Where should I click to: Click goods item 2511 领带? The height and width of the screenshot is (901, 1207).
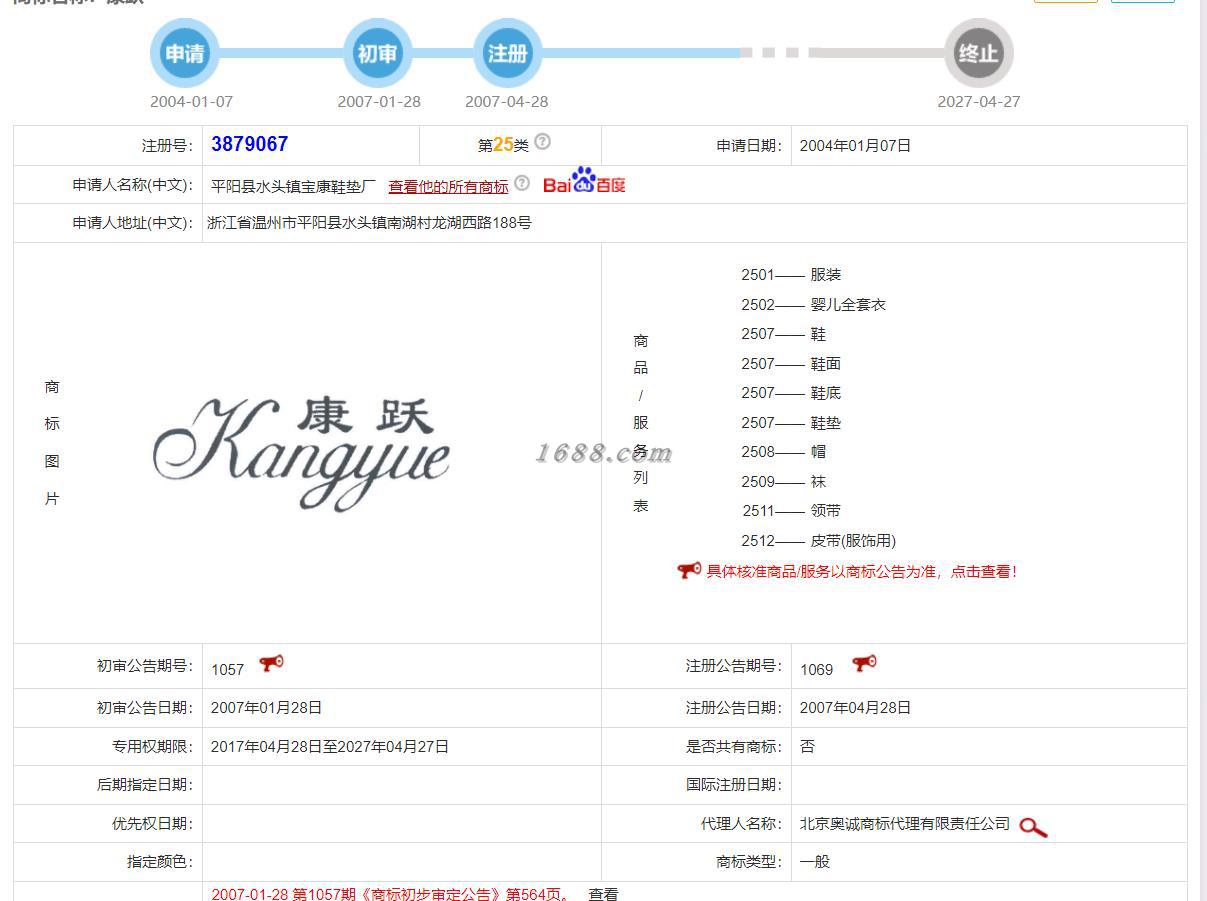point(791,511)
